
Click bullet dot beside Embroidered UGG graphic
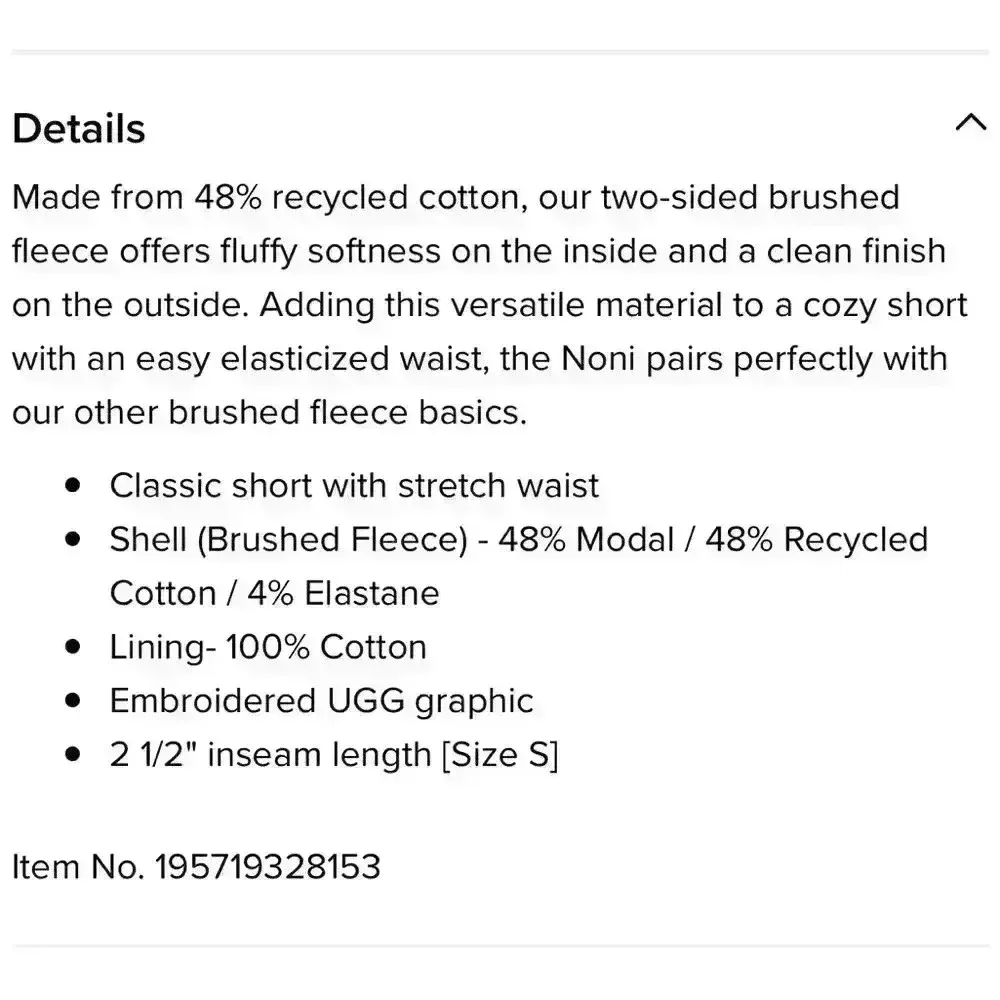coord(72,701)
